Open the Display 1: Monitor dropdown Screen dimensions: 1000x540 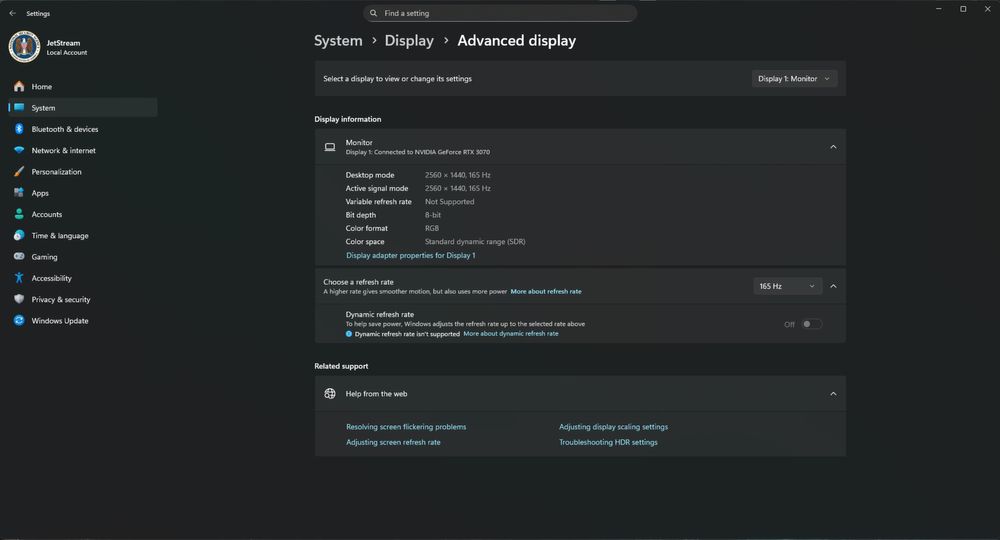794,78
